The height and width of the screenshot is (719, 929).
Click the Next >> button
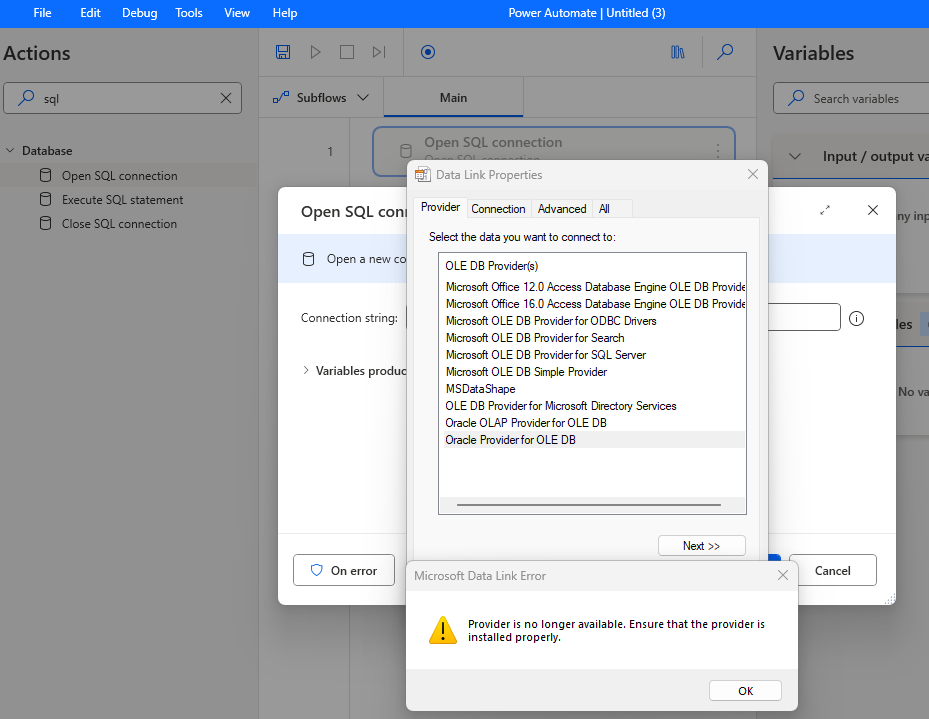click(701, 545)
